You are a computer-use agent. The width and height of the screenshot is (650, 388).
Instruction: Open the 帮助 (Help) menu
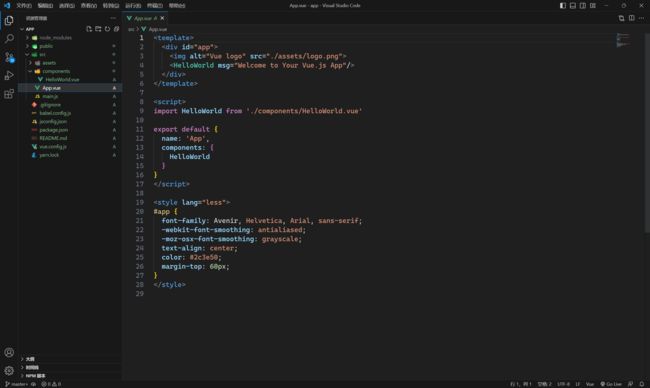pos(177,5)
